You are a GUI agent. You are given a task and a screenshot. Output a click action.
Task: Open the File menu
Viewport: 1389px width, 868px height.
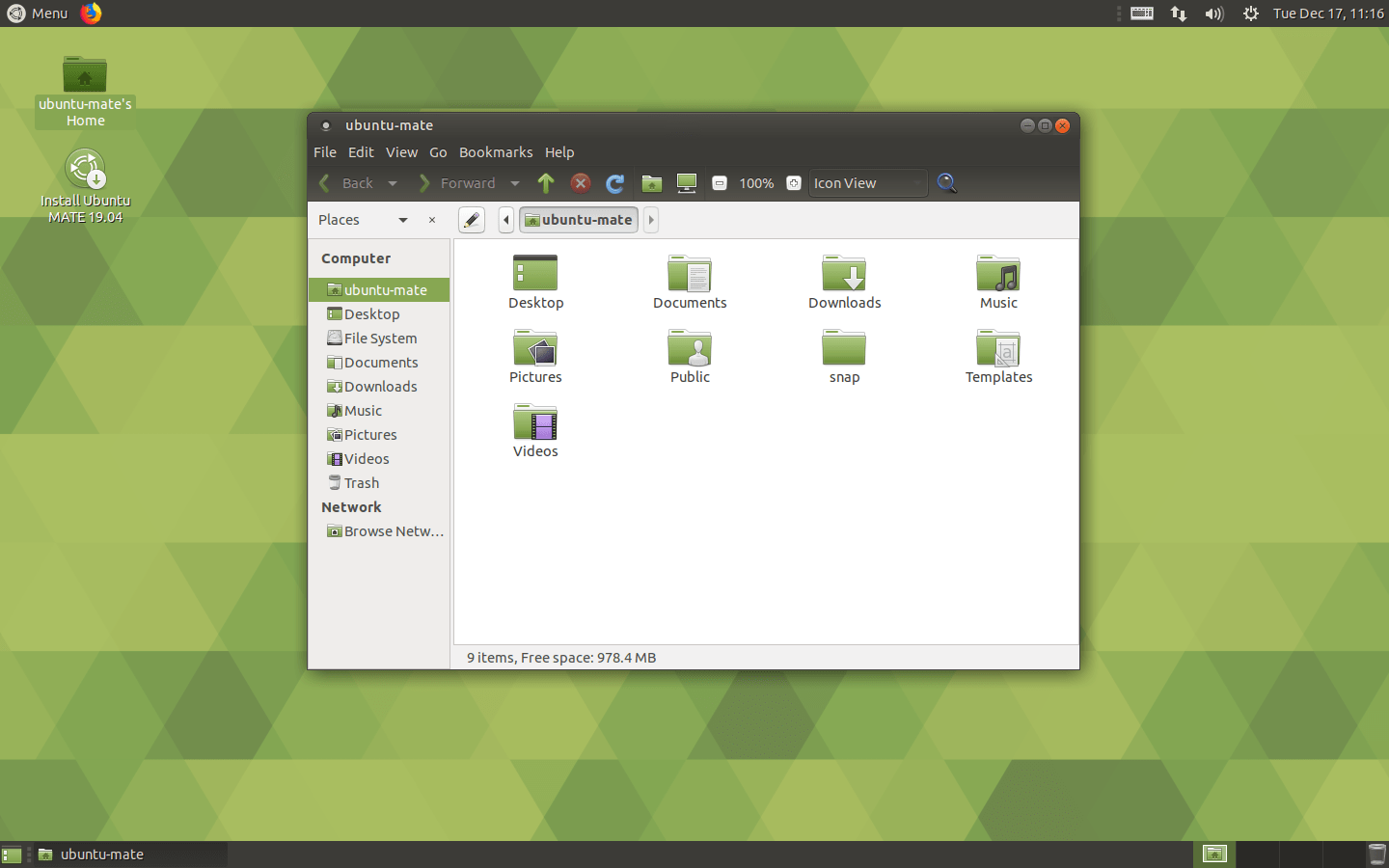click(x=325, y=152)
